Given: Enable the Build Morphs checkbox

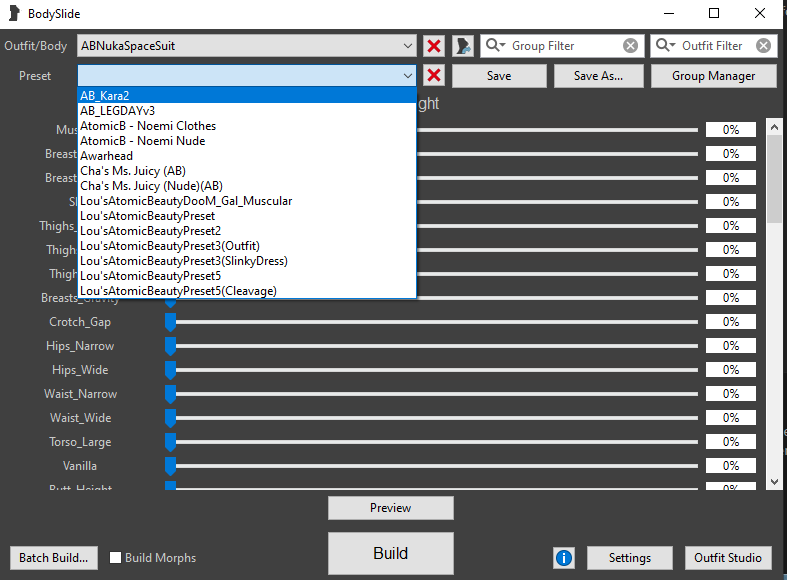Looking at the screenshot, I should pyautogui.click(x=115, y=557).
